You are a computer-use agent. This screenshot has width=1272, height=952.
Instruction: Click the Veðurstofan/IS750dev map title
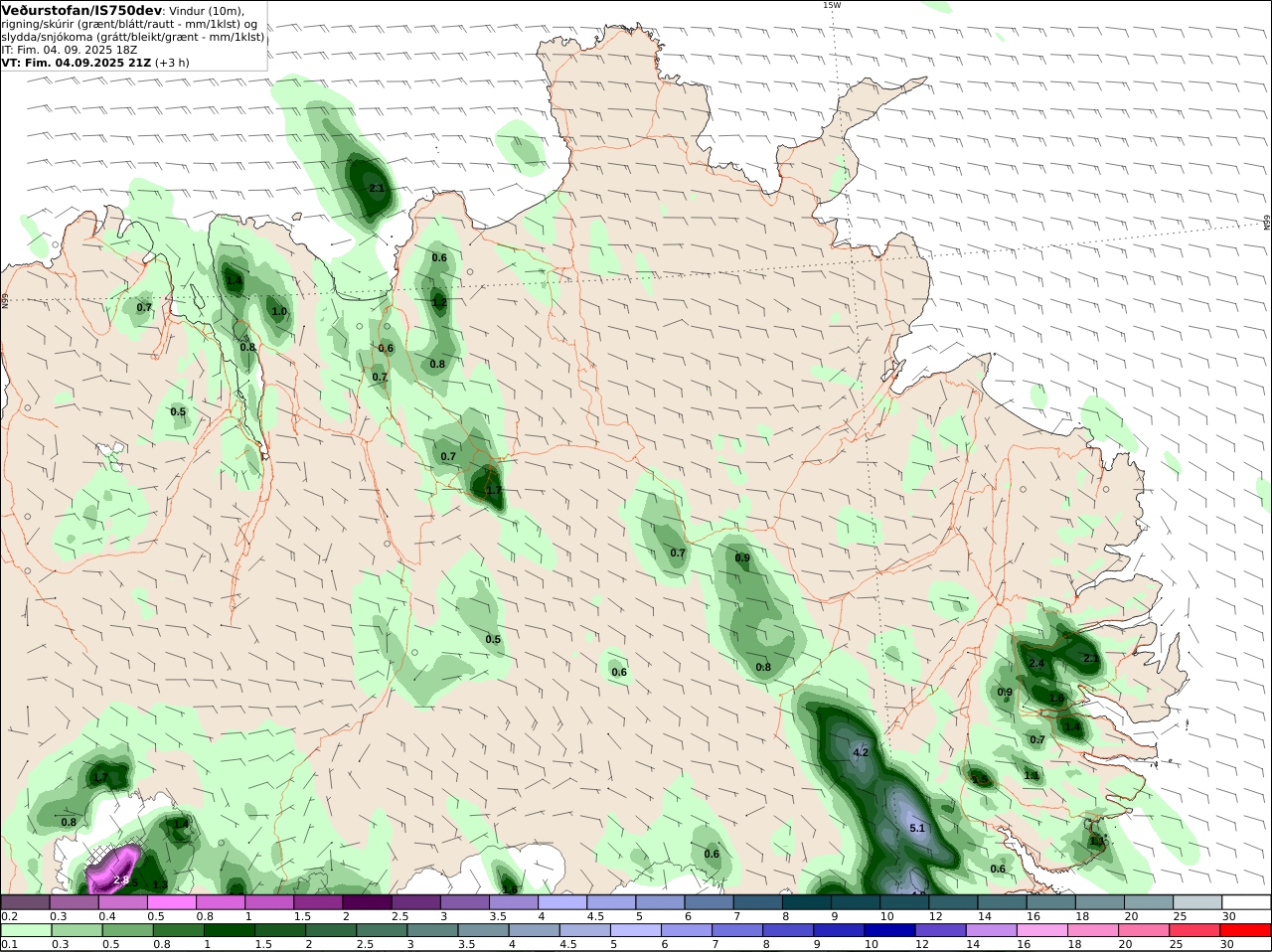pos(81,10)
